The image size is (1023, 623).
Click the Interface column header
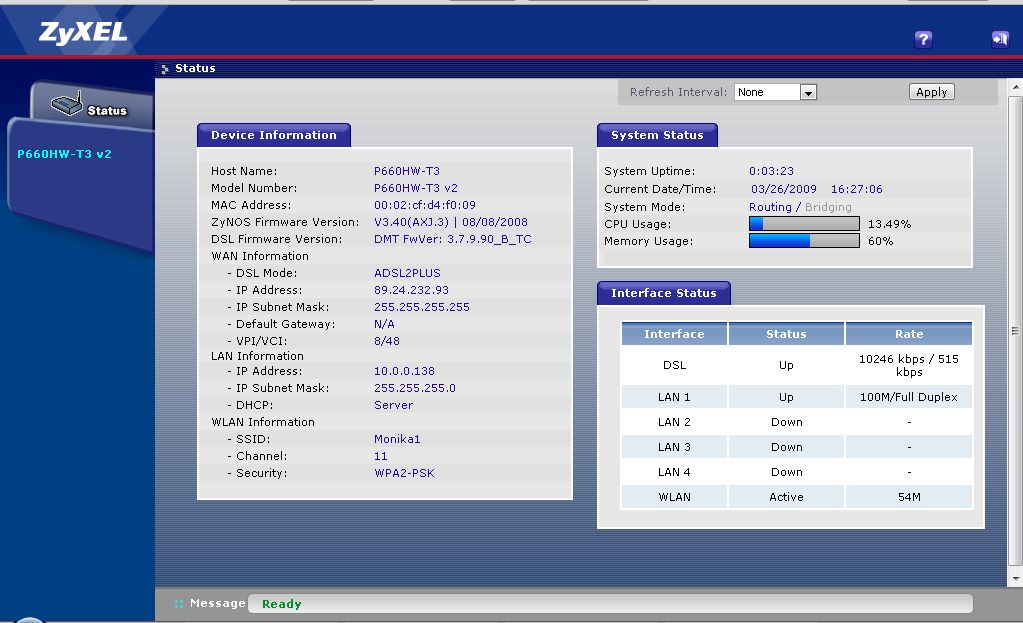tap(674, 333)
